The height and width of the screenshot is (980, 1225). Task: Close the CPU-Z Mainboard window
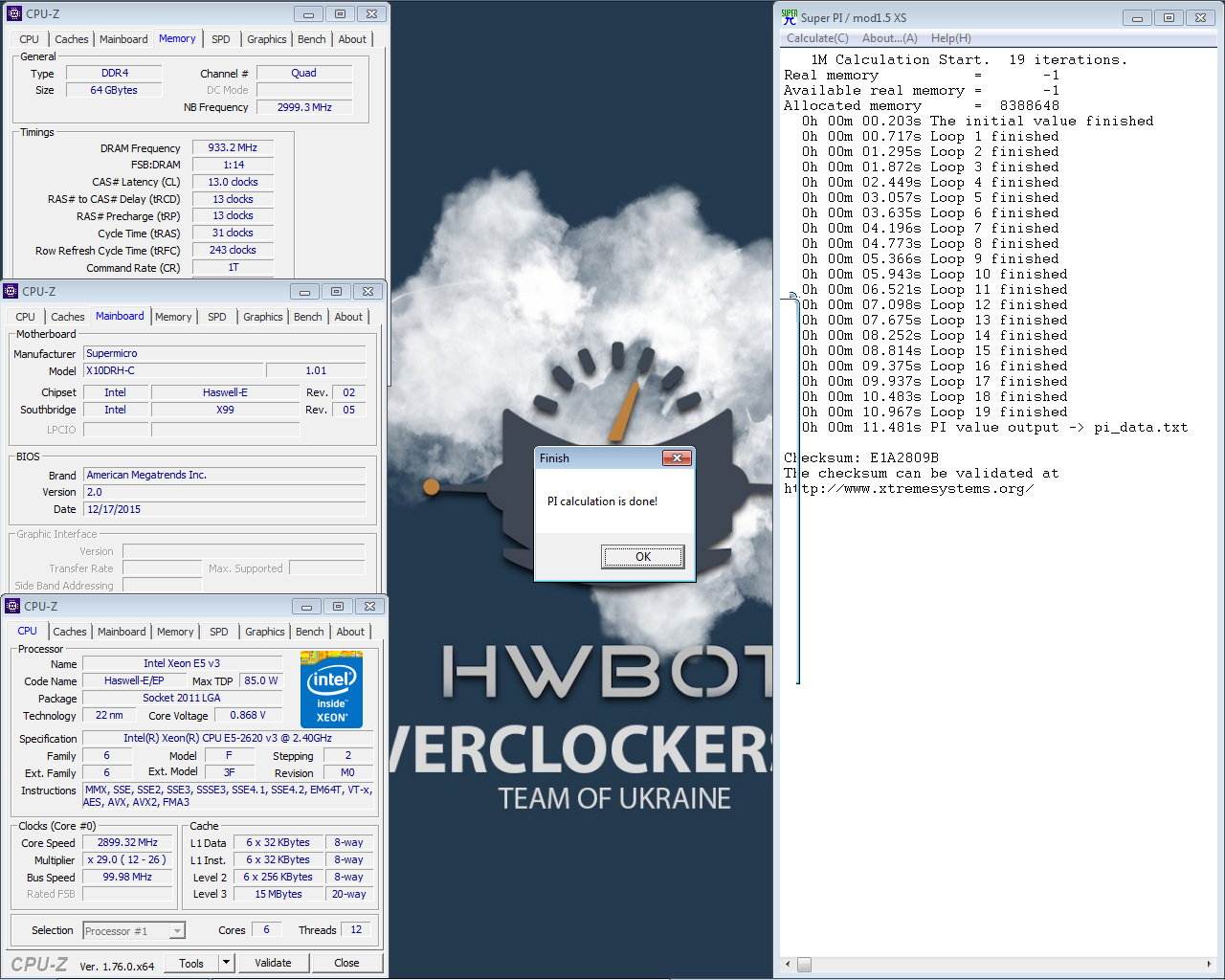pos(367,291)
